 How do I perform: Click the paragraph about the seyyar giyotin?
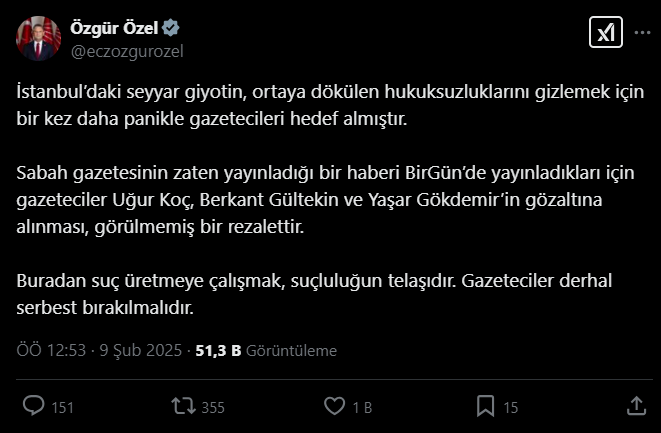click(330, 105)
